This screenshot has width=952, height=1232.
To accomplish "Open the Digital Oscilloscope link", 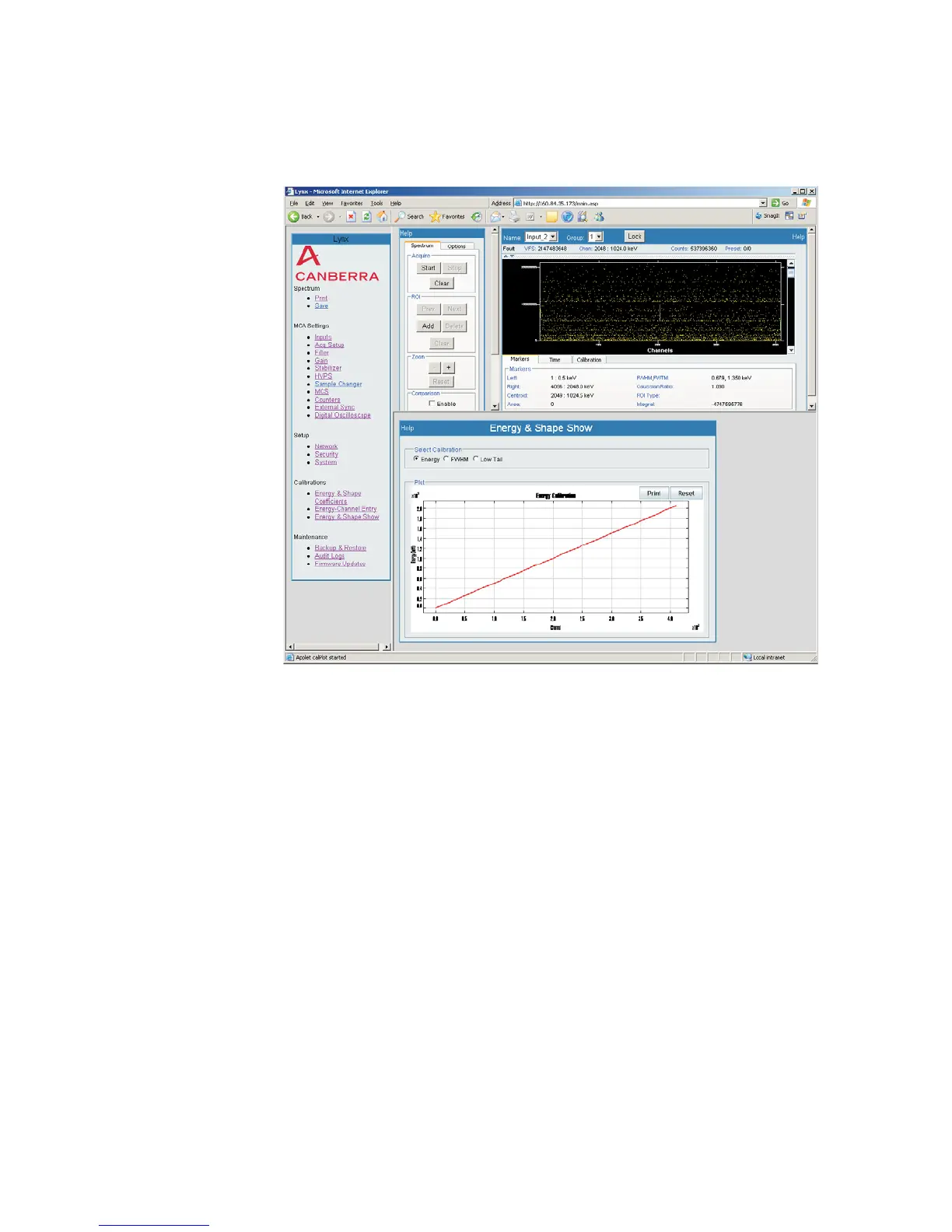I will coord(342,415).
